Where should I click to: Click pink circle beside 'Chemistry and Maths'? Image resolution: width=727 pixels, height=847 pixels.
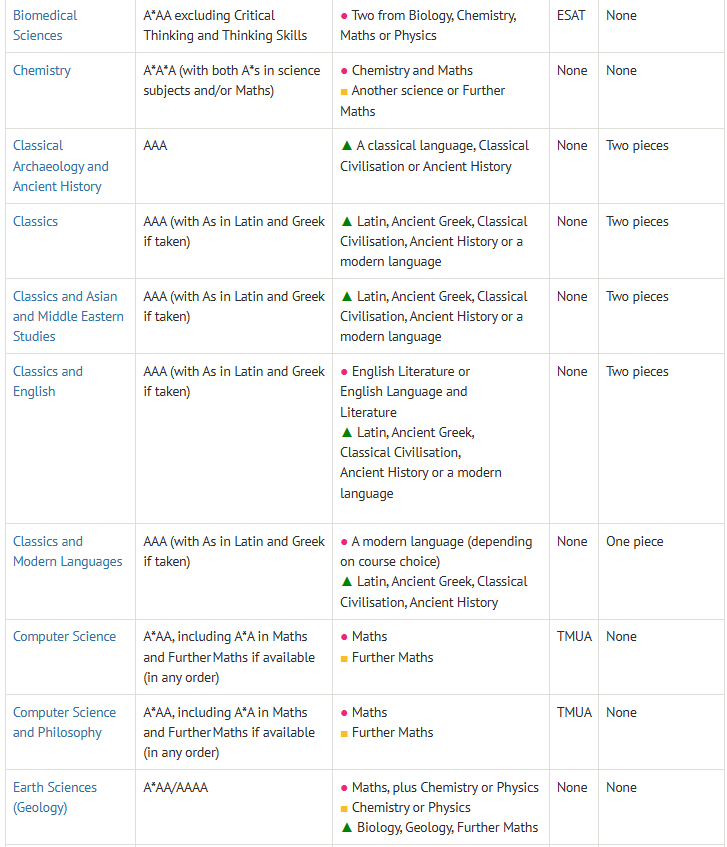point(344,71)
